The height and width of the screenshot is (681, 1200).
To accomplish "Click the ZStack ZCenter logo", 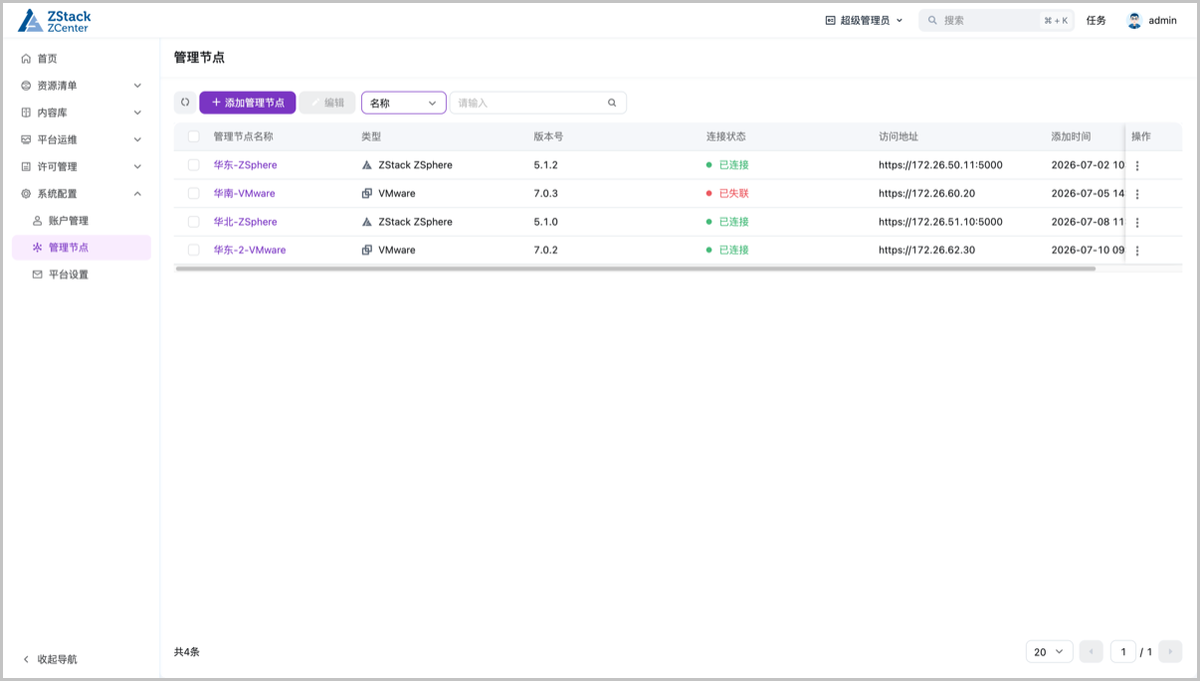I will click(x=55, y=21).
